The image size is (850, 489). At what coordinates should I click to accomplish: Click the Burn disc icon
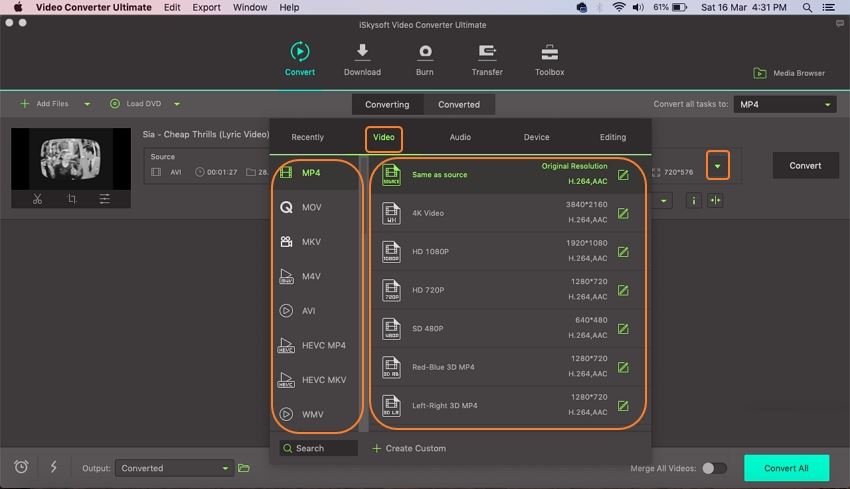(x=425, y=52)
